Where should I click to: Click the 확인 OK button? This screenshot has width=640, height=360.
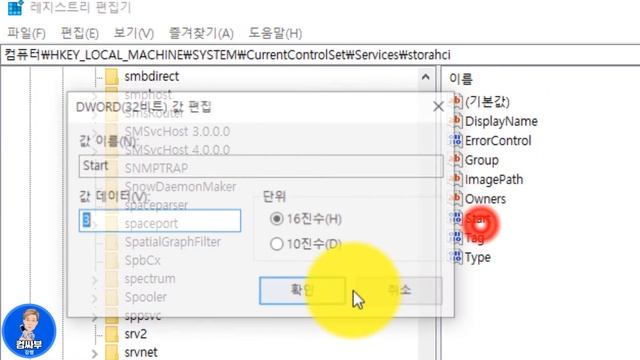[302, 290]
